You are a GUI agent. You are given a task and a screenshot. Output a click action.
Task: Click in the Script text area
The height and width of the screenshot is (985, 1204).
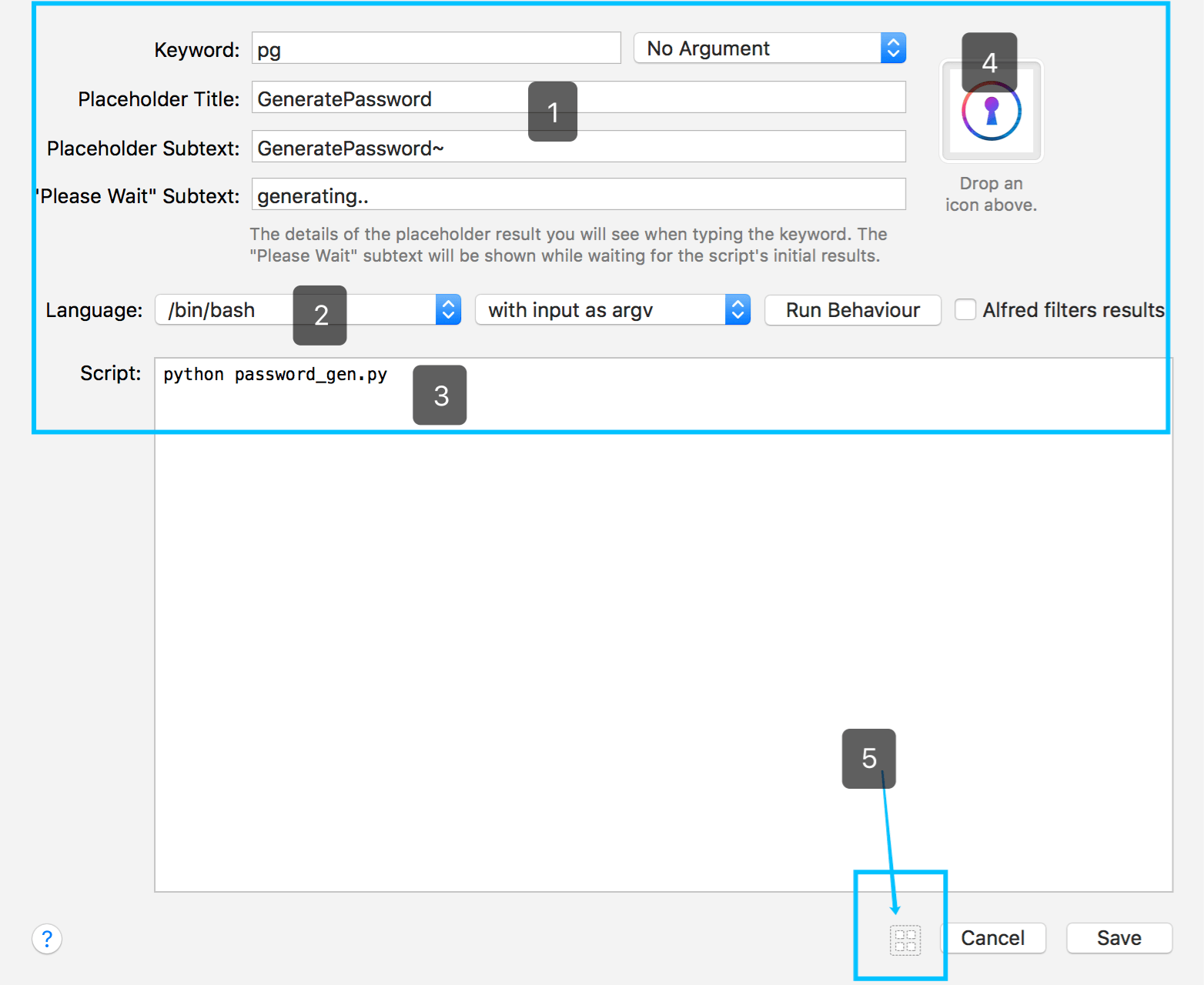[x=664, y=625]
